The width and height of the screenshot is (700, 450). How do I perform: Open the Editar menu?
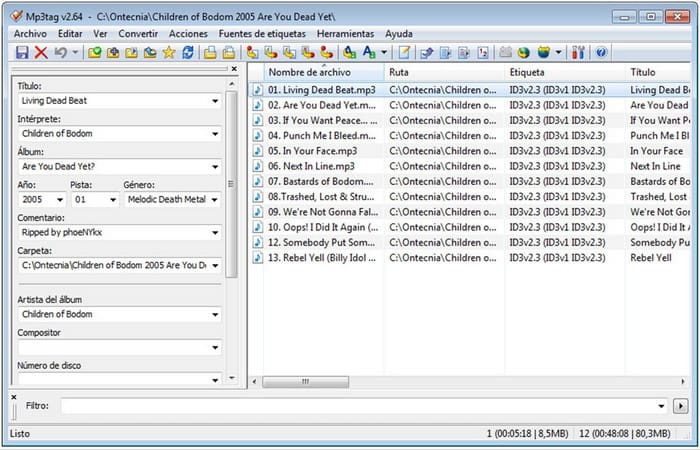click(70, 34)
